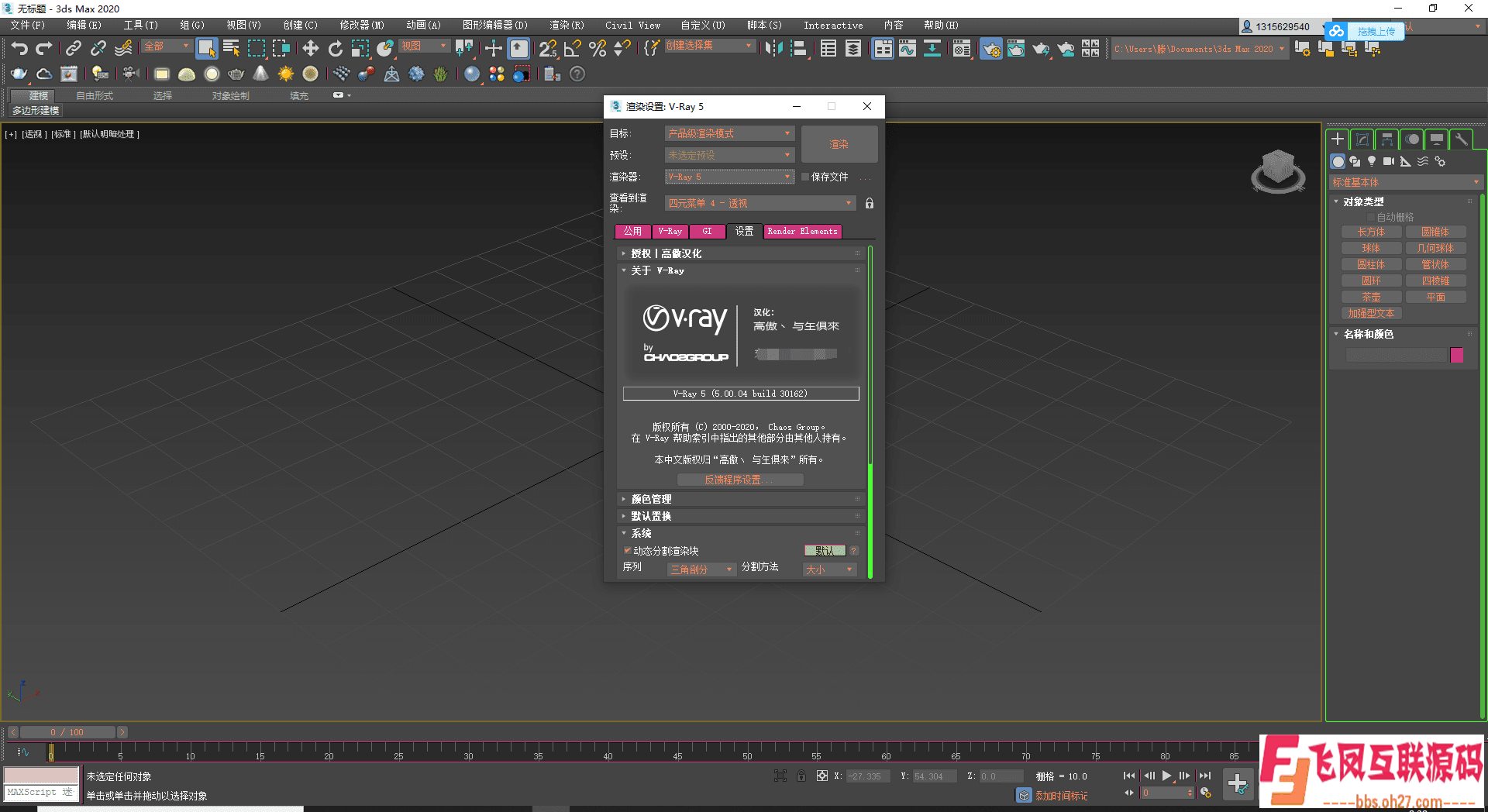Open the Civil View menu
The height and width of the screenshot is (812, 1488).
tap(632, 25)
